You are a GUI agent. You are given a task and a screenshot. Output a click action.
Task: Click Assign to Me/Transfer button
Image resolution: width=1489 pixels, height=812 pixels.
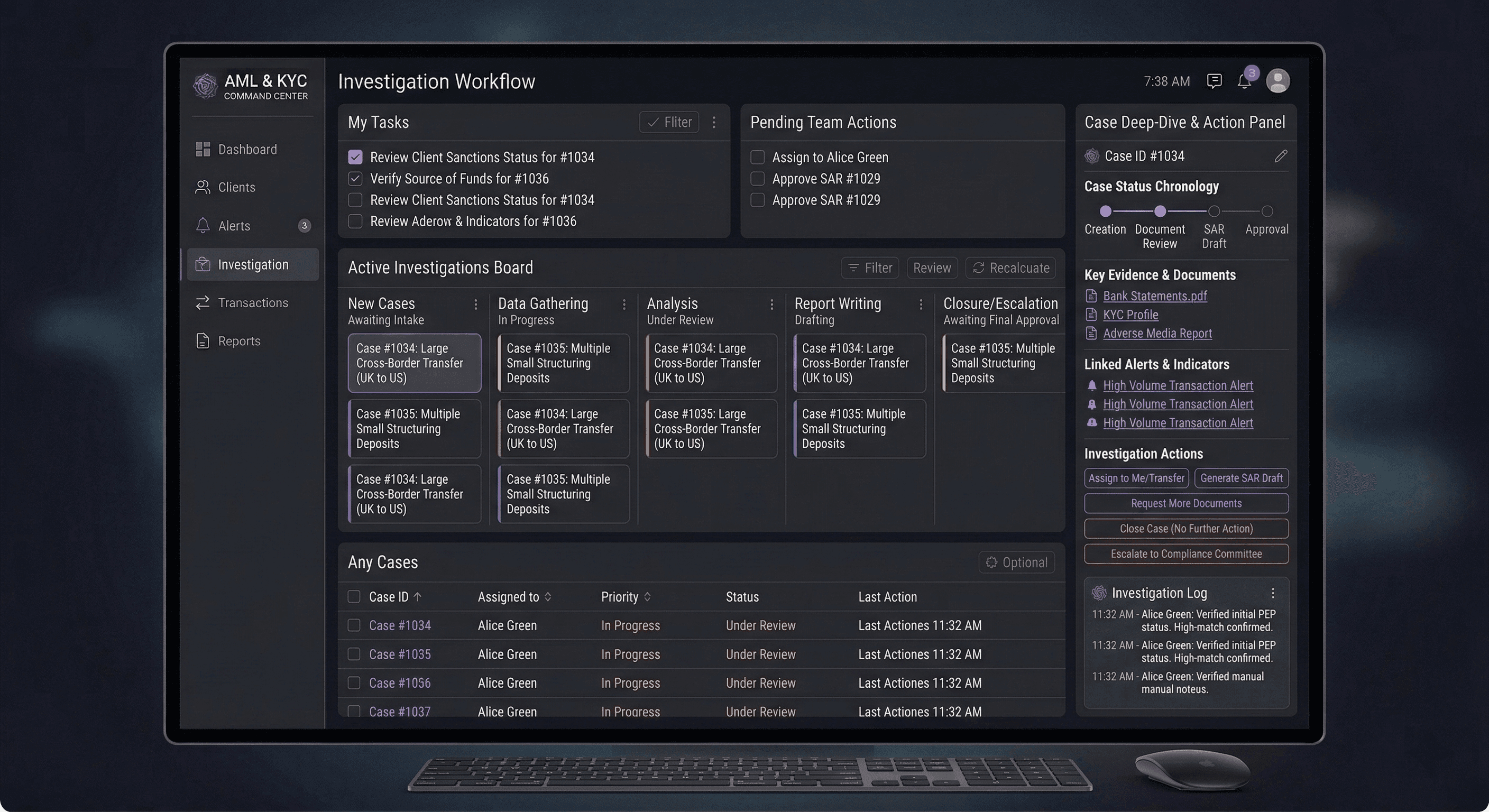coord(1136,478)
